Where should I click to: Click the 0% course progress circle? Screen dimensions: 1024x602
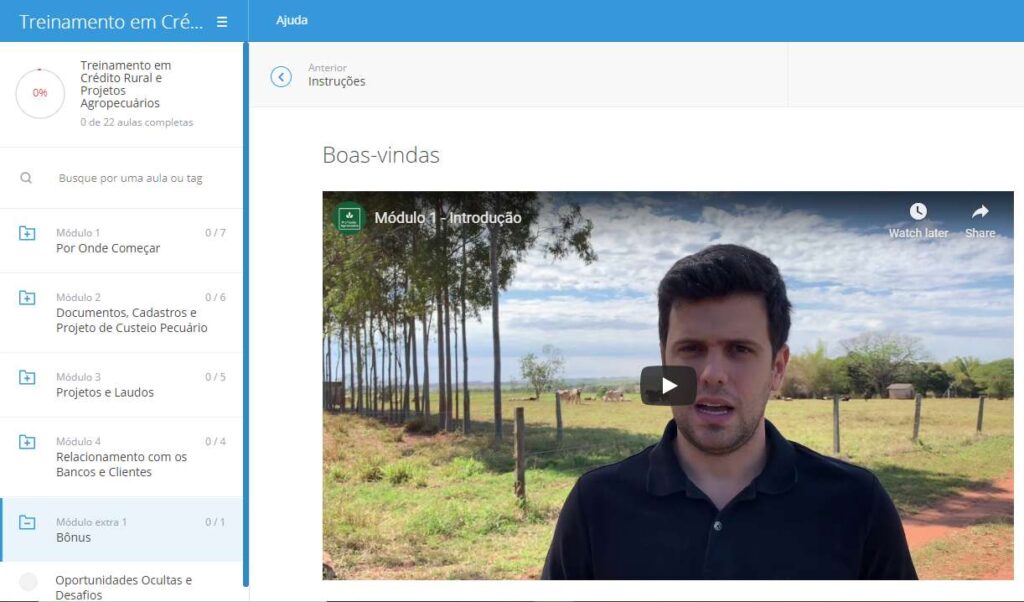40,93
